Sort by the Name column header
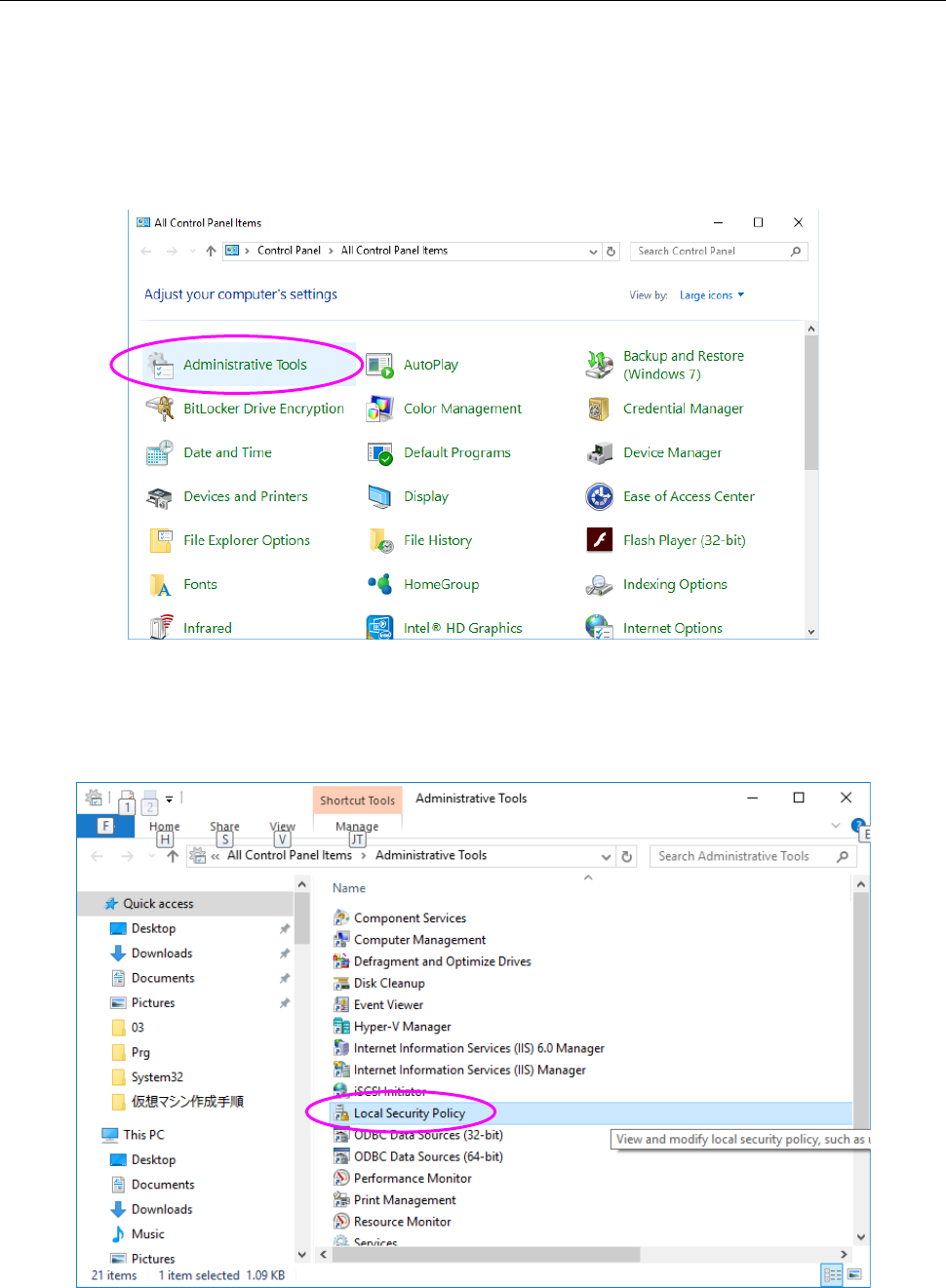Viewport: 946px width, 1288px height. click(349, 888)
